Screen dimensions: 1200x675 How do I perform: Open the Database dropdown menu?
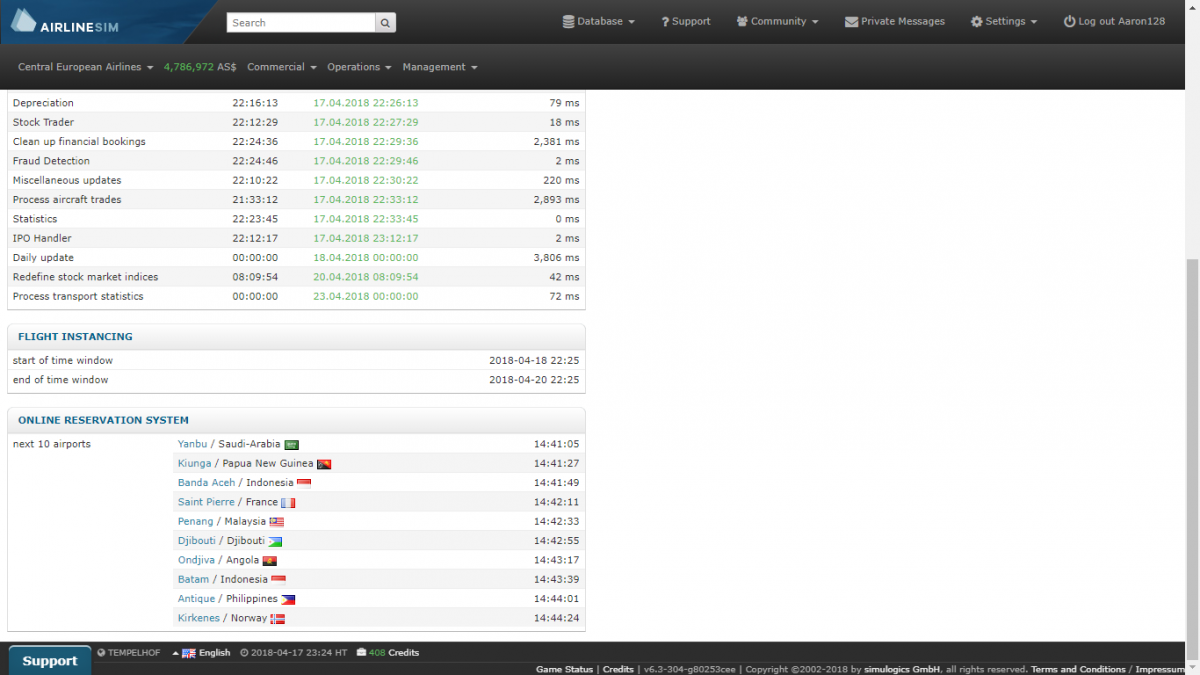(x=598, y=21)
